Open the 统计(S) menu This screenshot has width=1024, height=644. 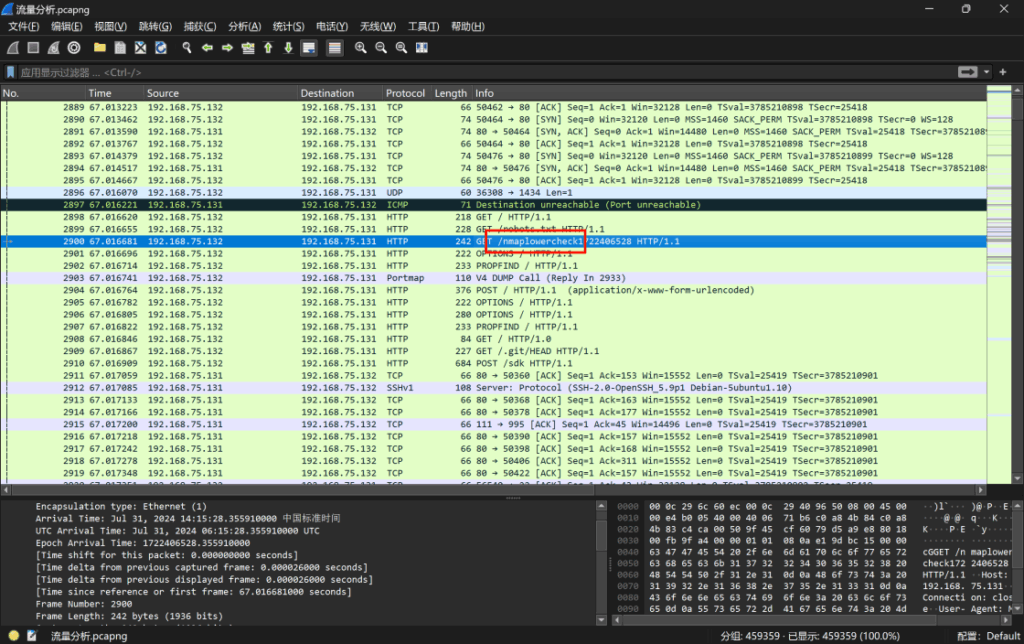click(289, 26)
